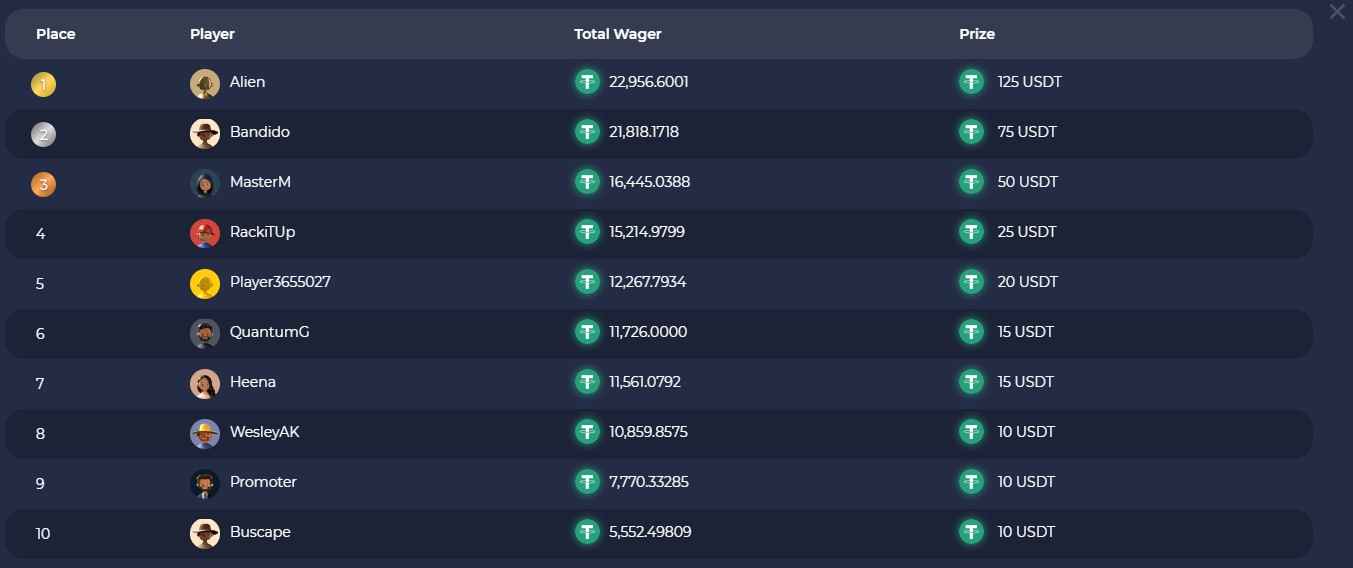Click the wager value 16,445.0388
Viewport: 1353px width, 568px height.
pos(649,182)
